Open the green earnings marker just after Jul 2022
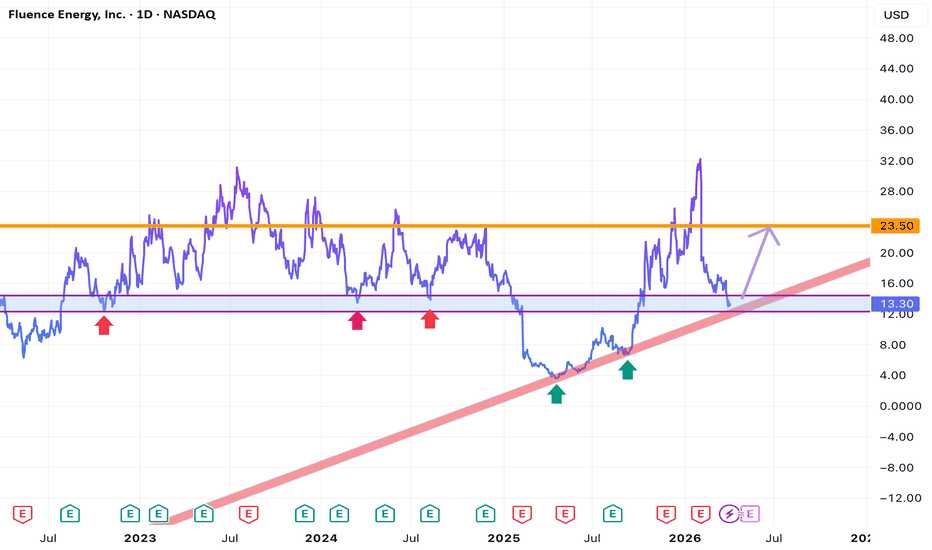Viewport: 932px width, 550px height. (x=70, y=514)
